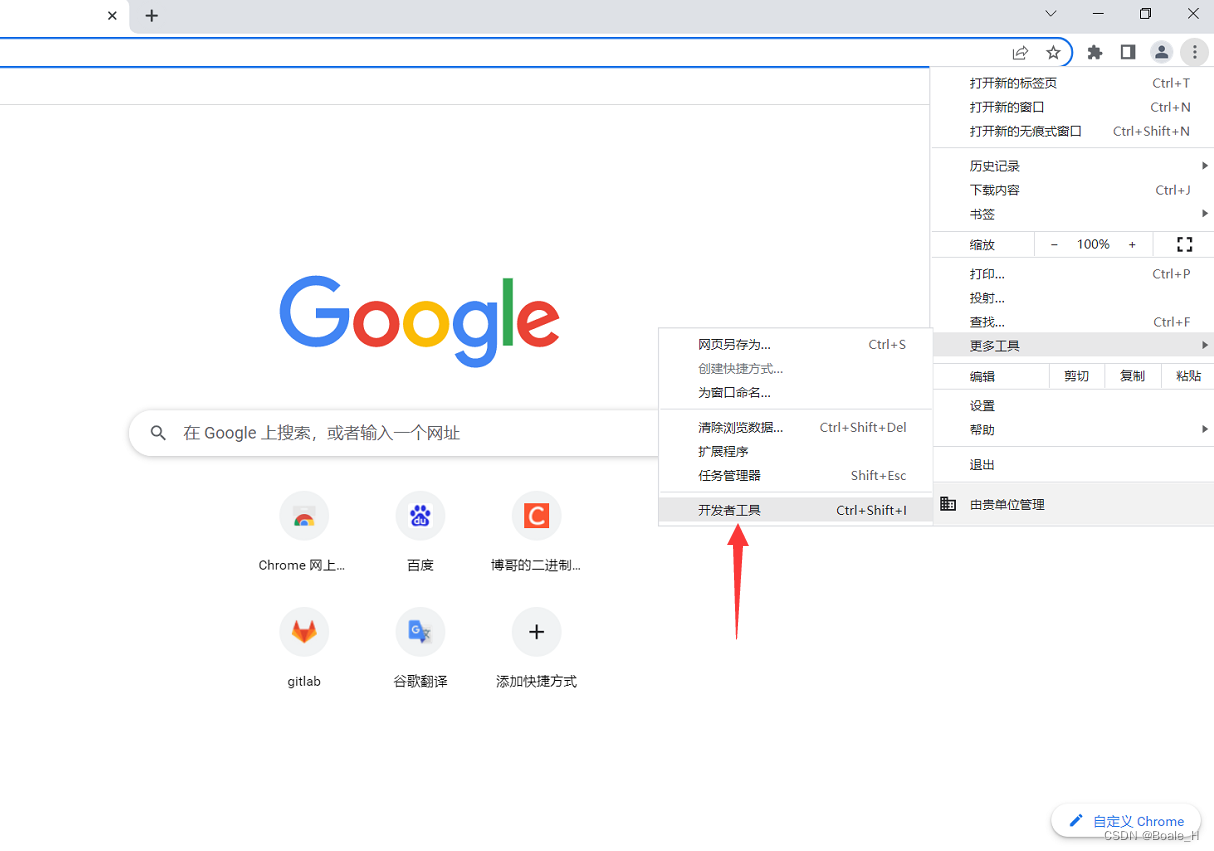Open the 百度 shortcut tile

coord(420,532)
